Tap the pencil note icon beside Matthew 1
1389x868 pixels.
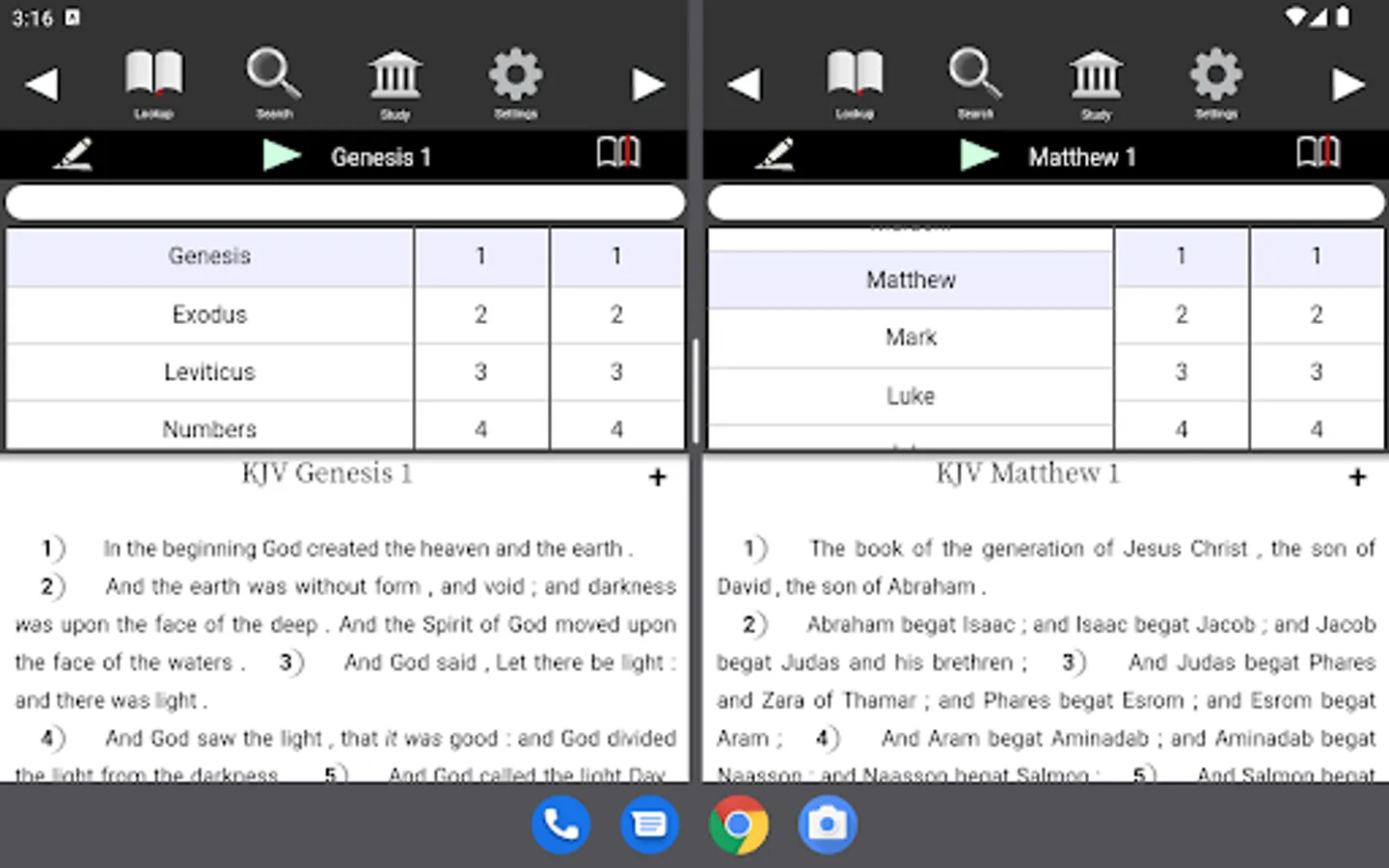click(775, 154)
